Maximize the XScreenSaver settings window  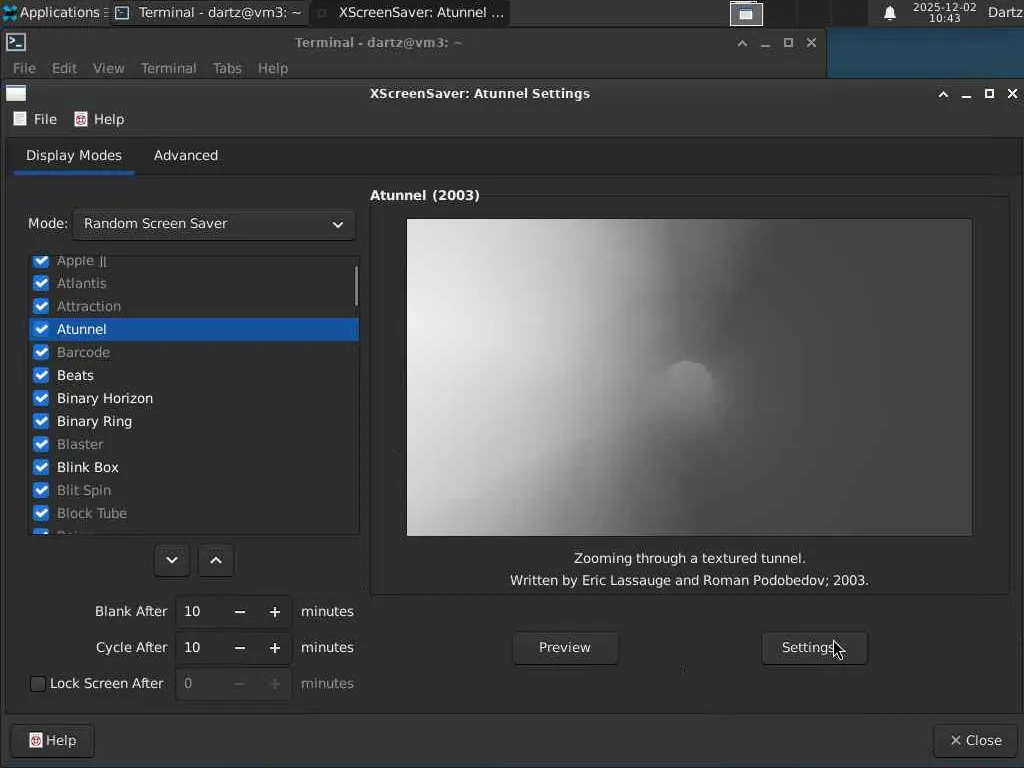pos(989,94)
